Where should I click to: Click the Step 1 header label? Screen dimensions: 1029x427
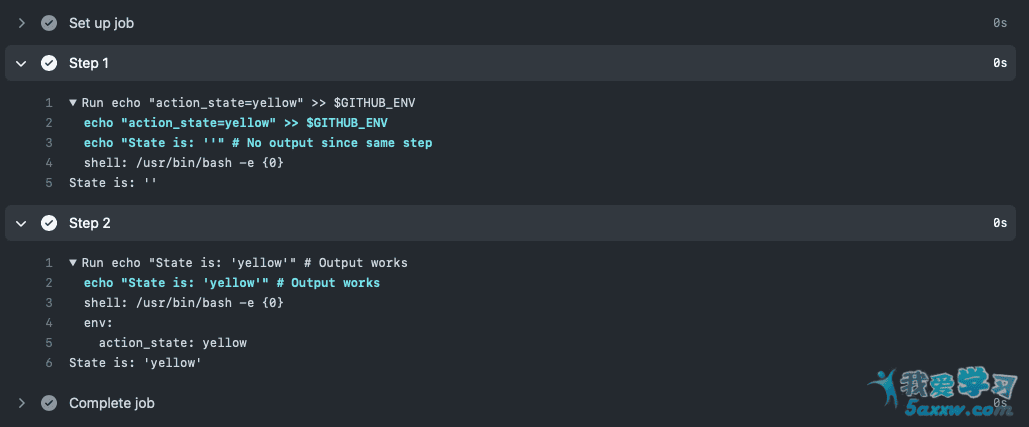tap(89, 63)
